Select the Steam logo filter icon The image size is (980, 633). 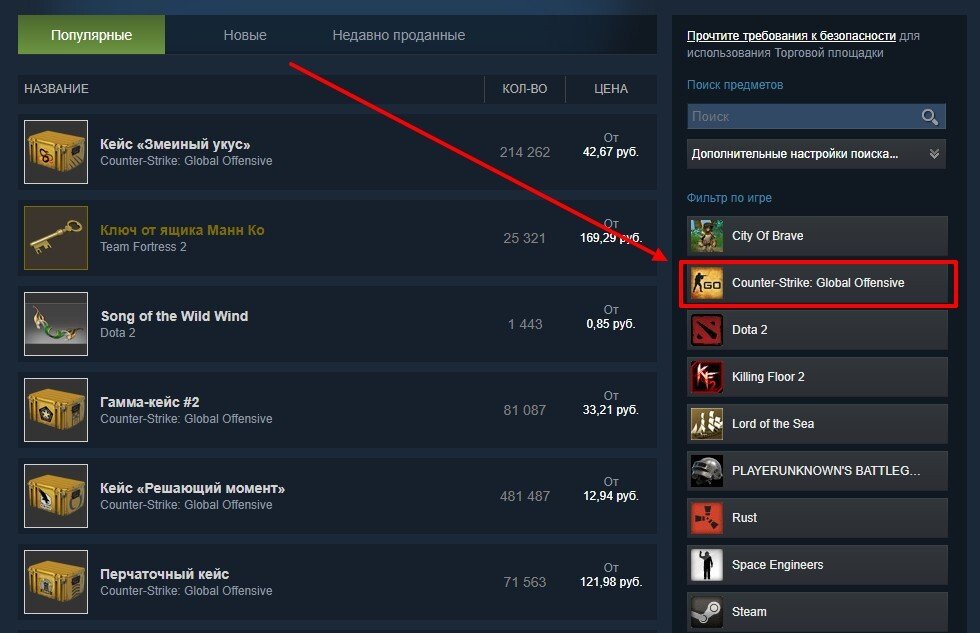point(707,612)
